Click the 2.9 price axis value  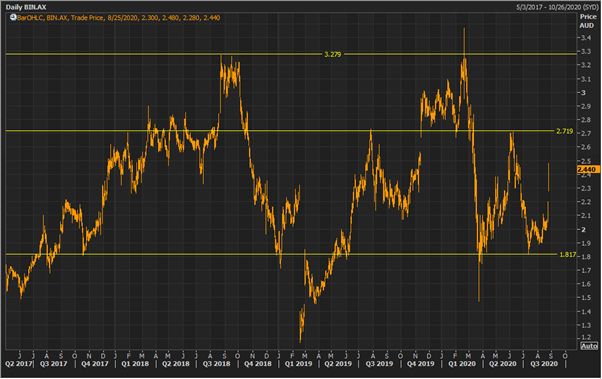pyautogui.click(x=586, y=106)
